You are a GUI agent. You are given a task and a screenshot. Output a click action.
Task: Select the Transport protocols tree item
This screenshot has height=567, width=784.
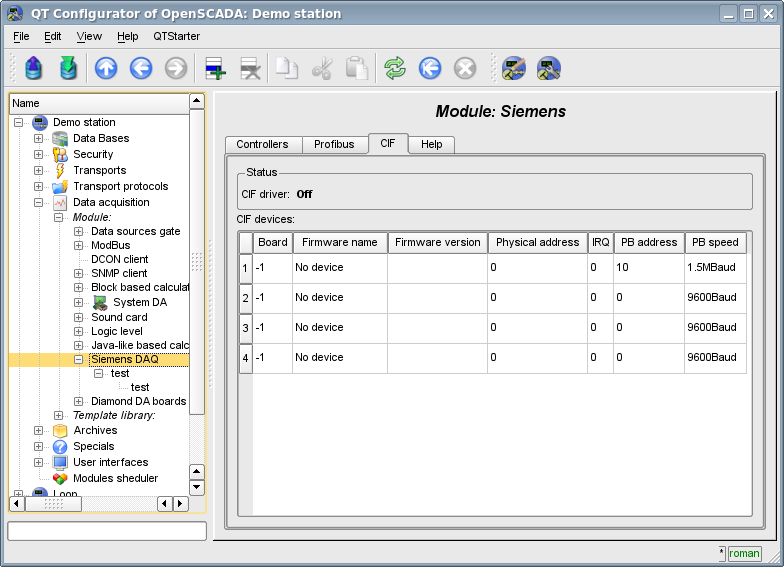click(x=120, y=186)
